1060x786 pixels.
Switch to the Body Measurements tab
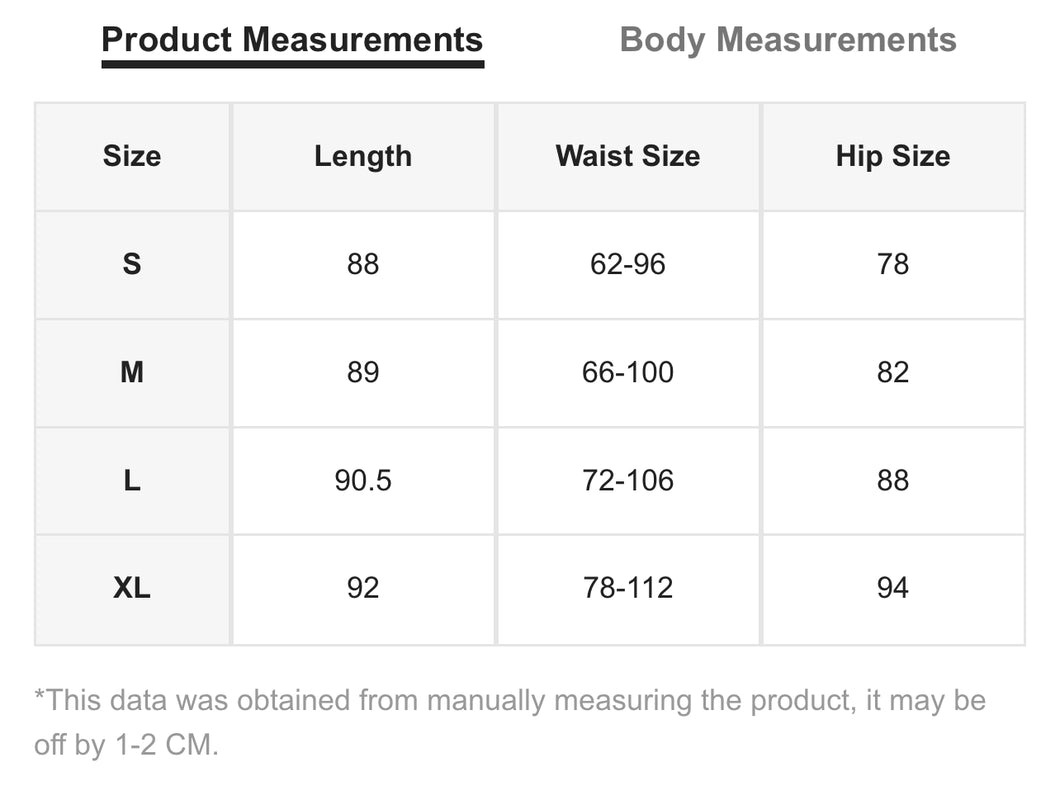coord(788,40)
